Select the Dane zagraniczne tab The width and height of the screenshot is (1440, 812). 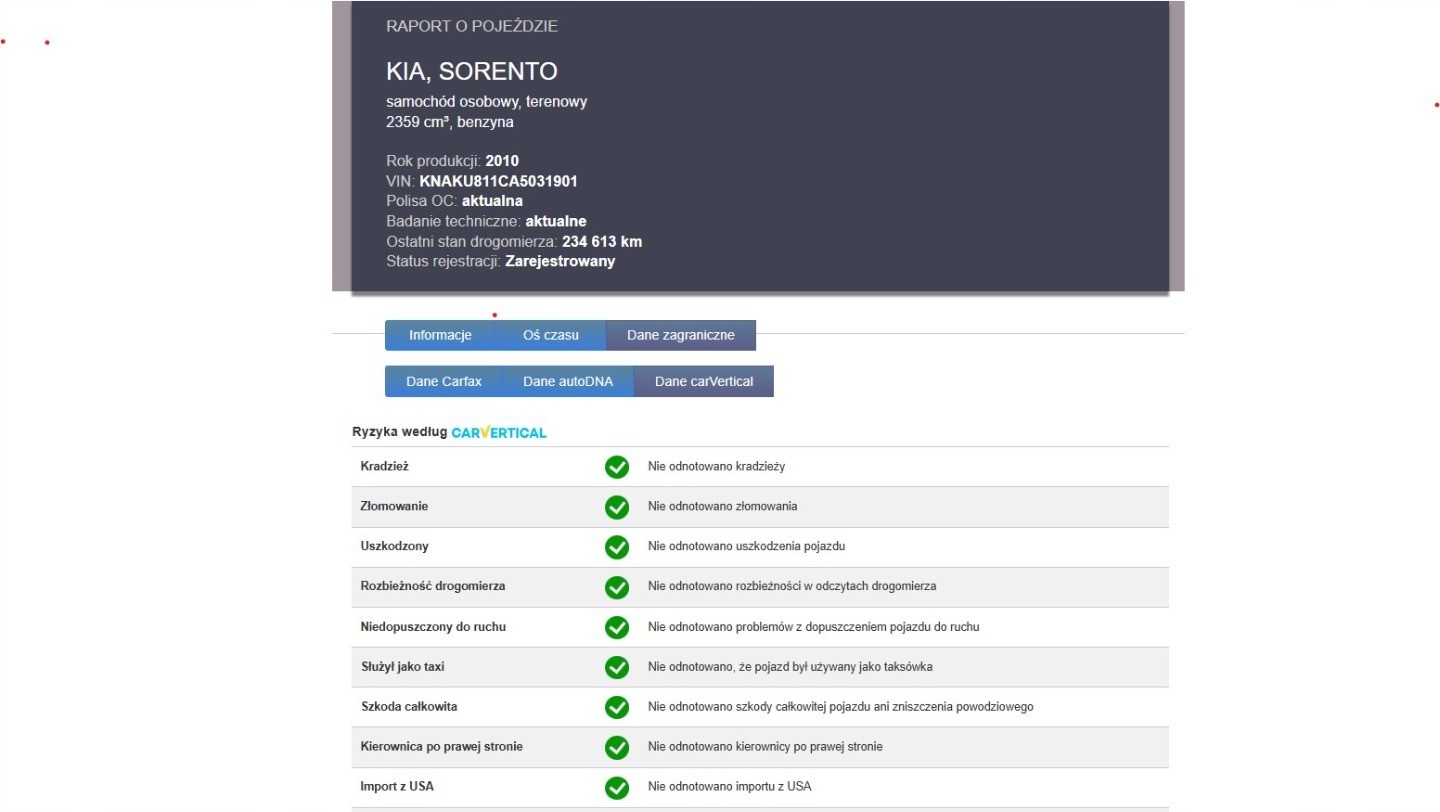pos(681,335)
